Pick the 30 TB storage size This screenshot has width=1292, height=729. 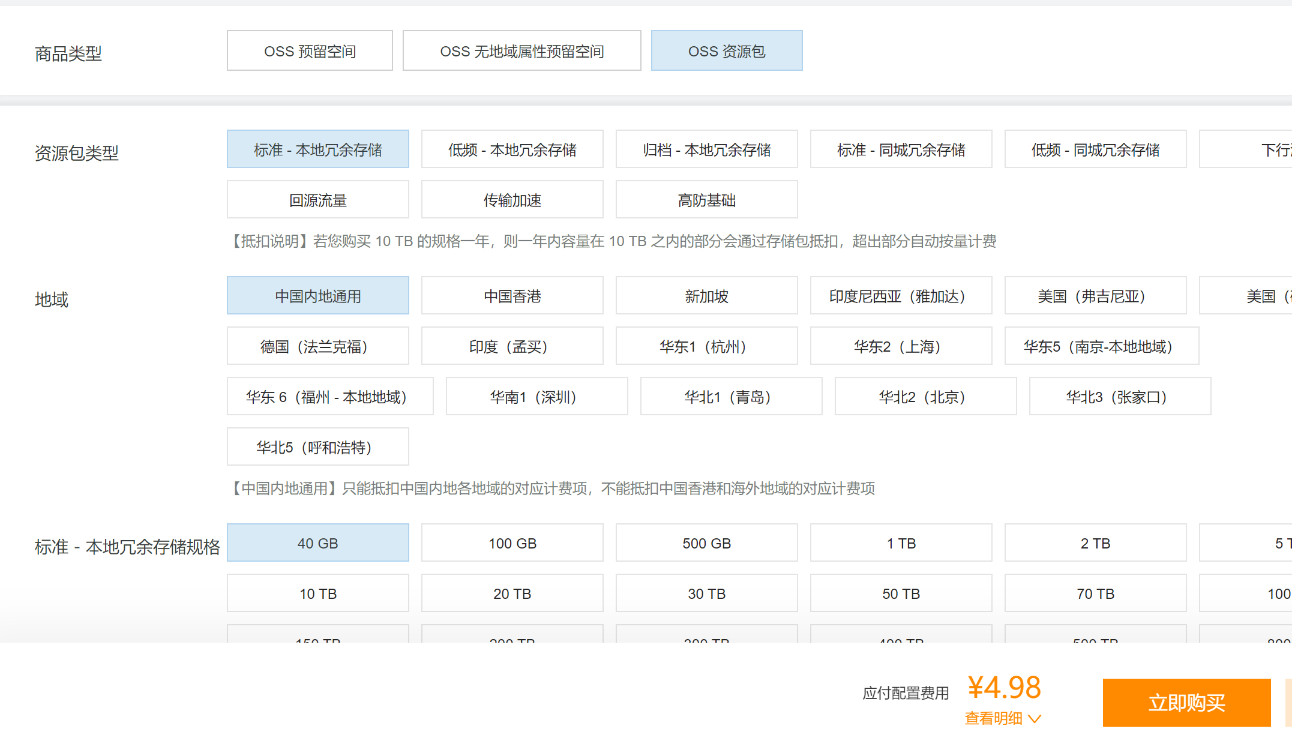707,593
